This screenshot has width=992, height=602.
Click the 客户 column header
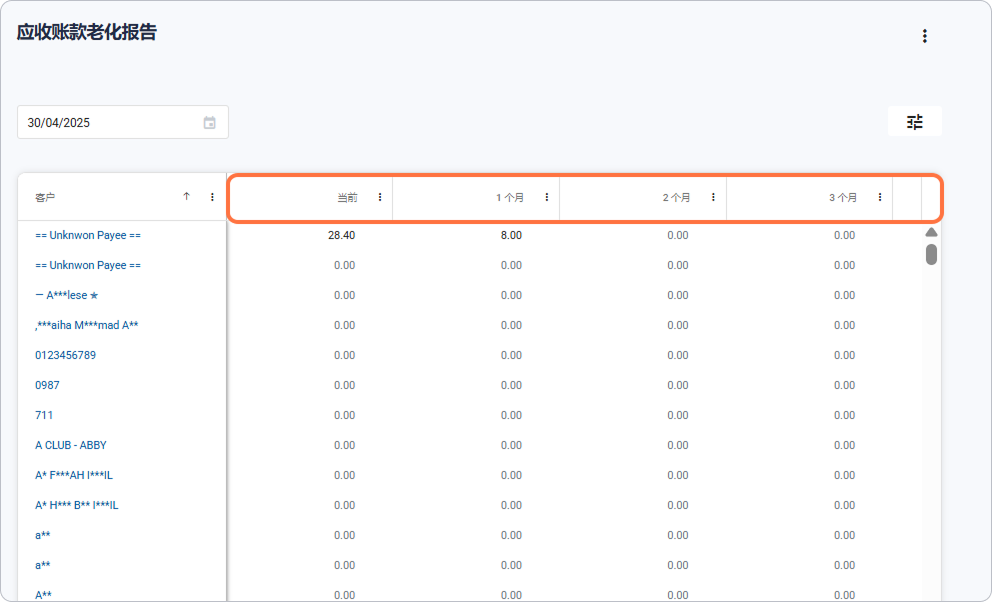tap(122, 197)
